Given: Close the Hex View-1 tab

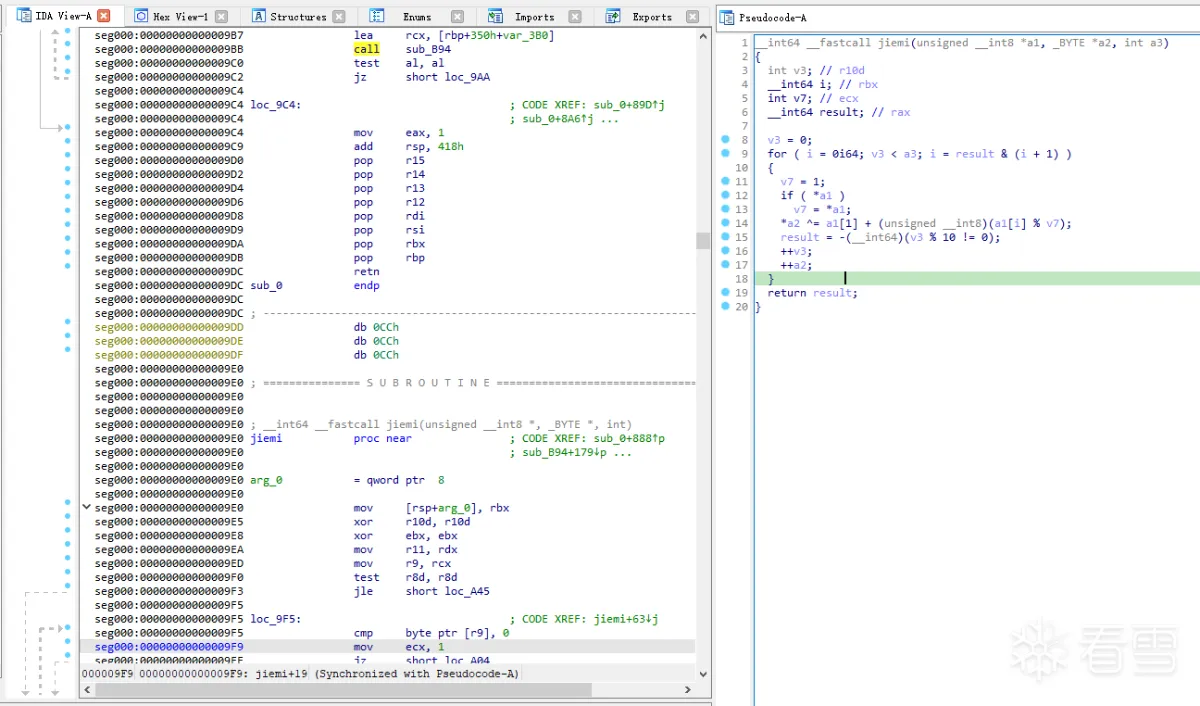Looking at the screenshot, I should (221, 16).
